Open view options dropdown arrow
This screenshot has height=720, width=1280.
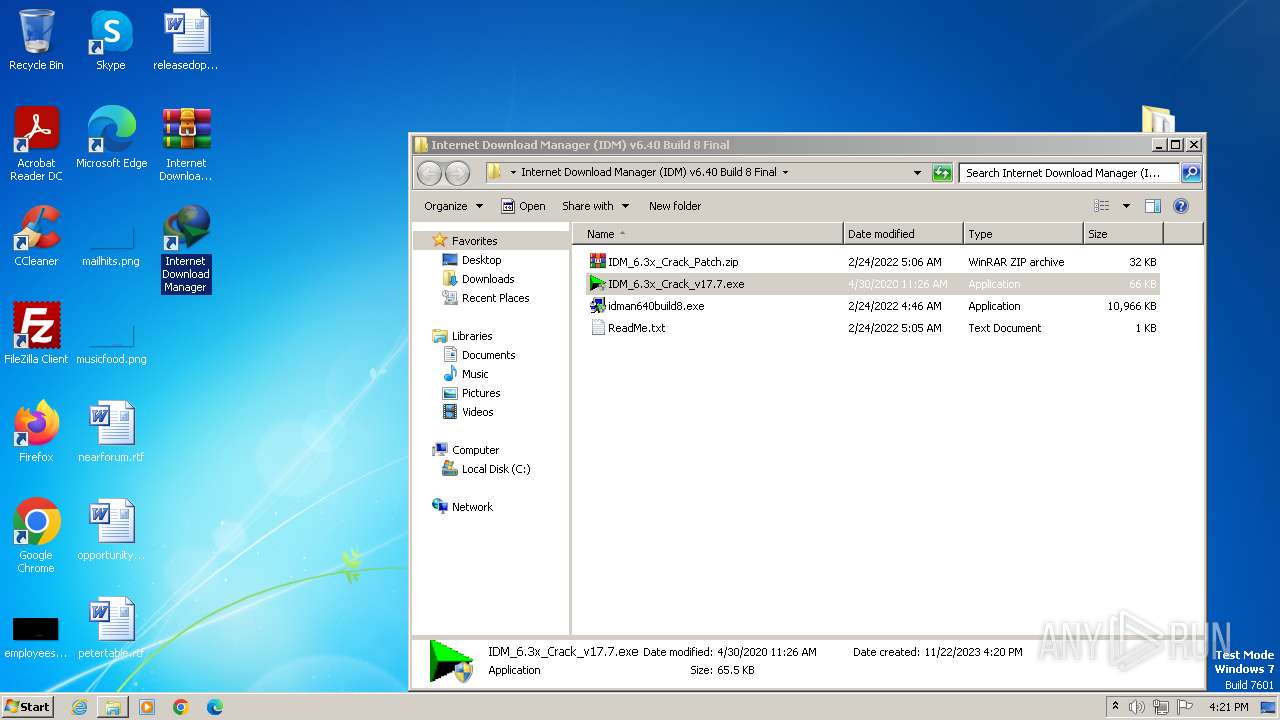tap(1126, 206)
